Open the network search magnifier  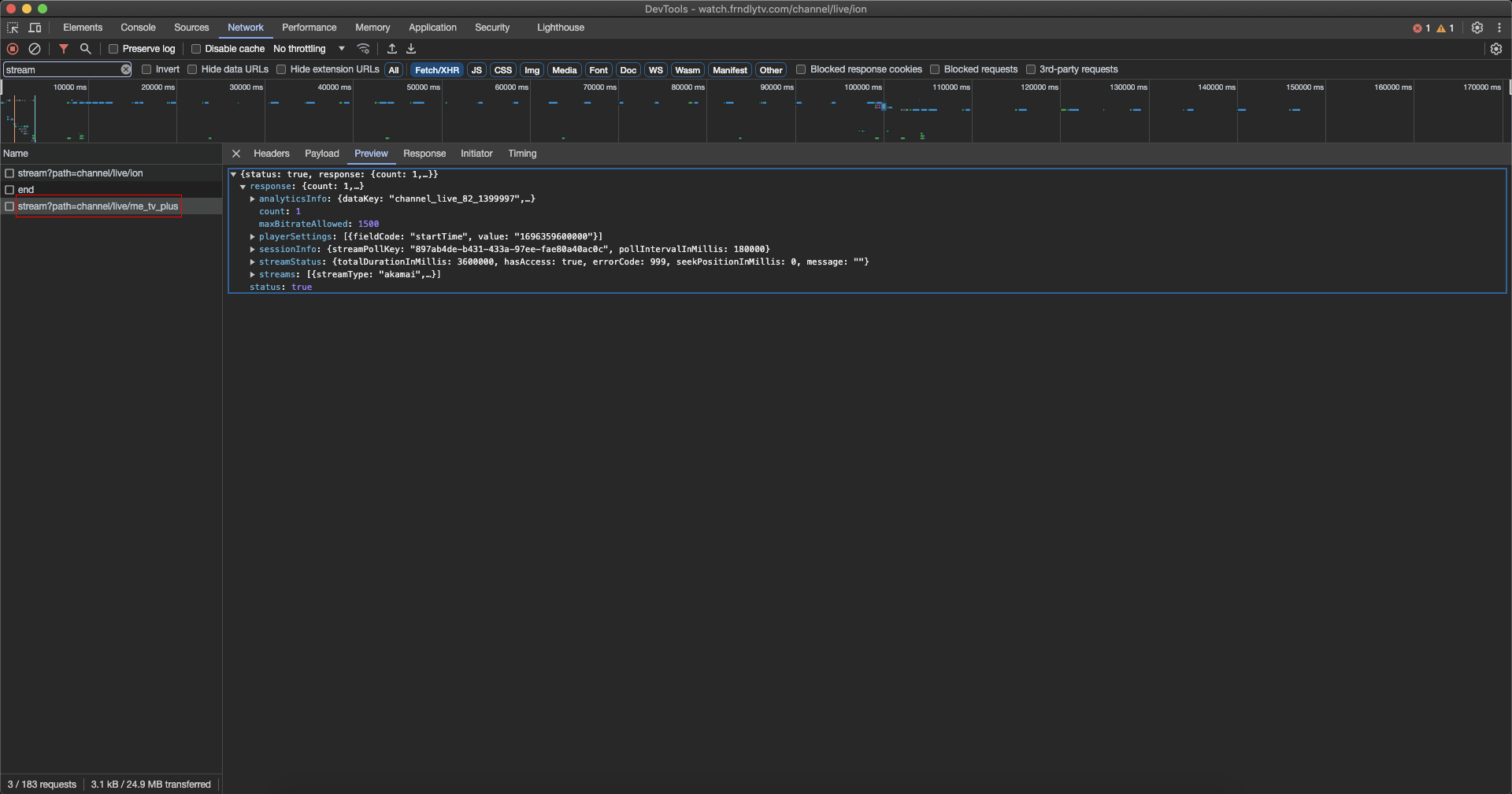coord(86,49)
